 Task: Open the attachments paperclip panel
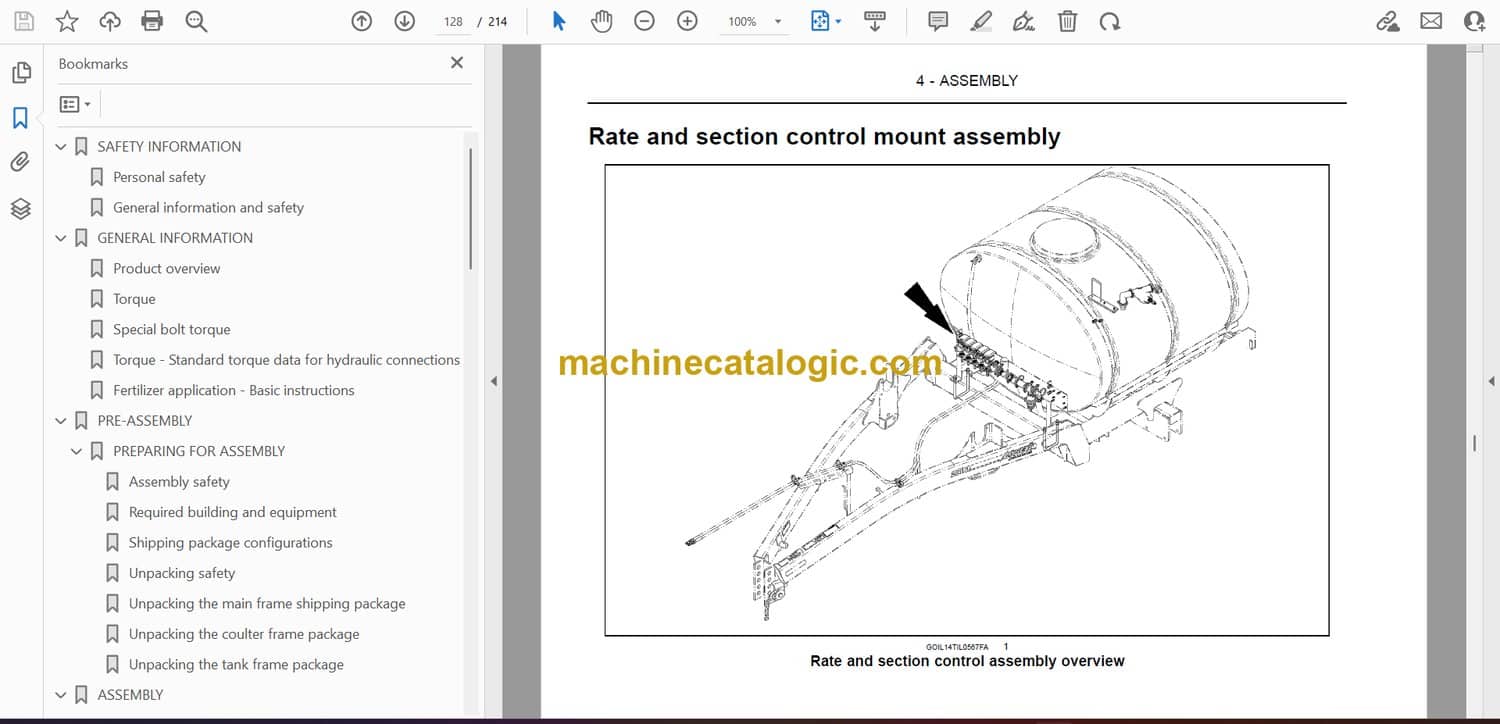click(20, 162)
